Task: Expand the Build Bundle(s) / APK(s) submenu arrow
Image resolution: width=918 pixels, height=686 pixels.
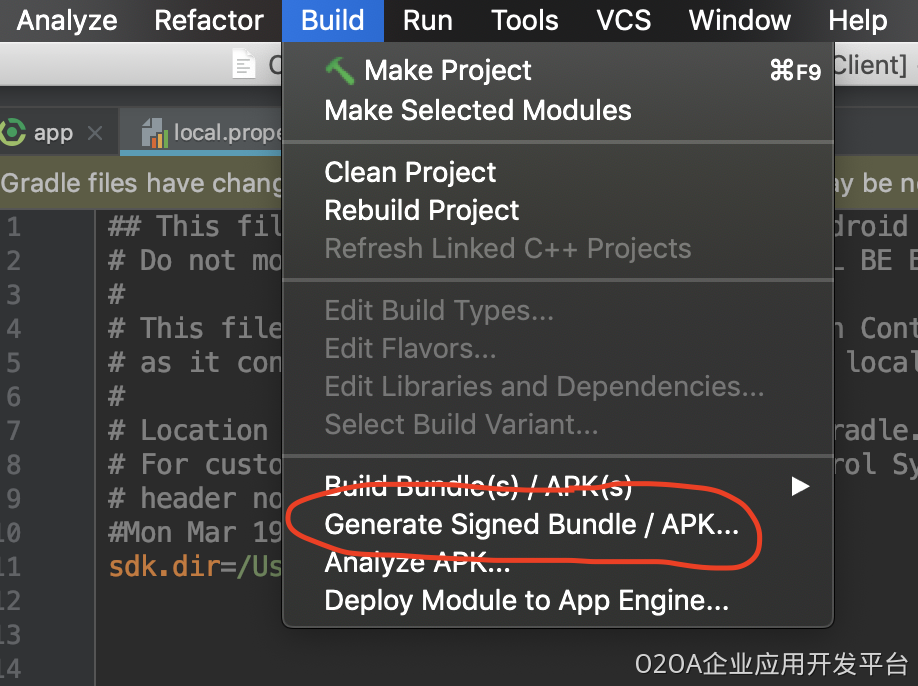Action: pyautogui.click(x=799, y=486)
